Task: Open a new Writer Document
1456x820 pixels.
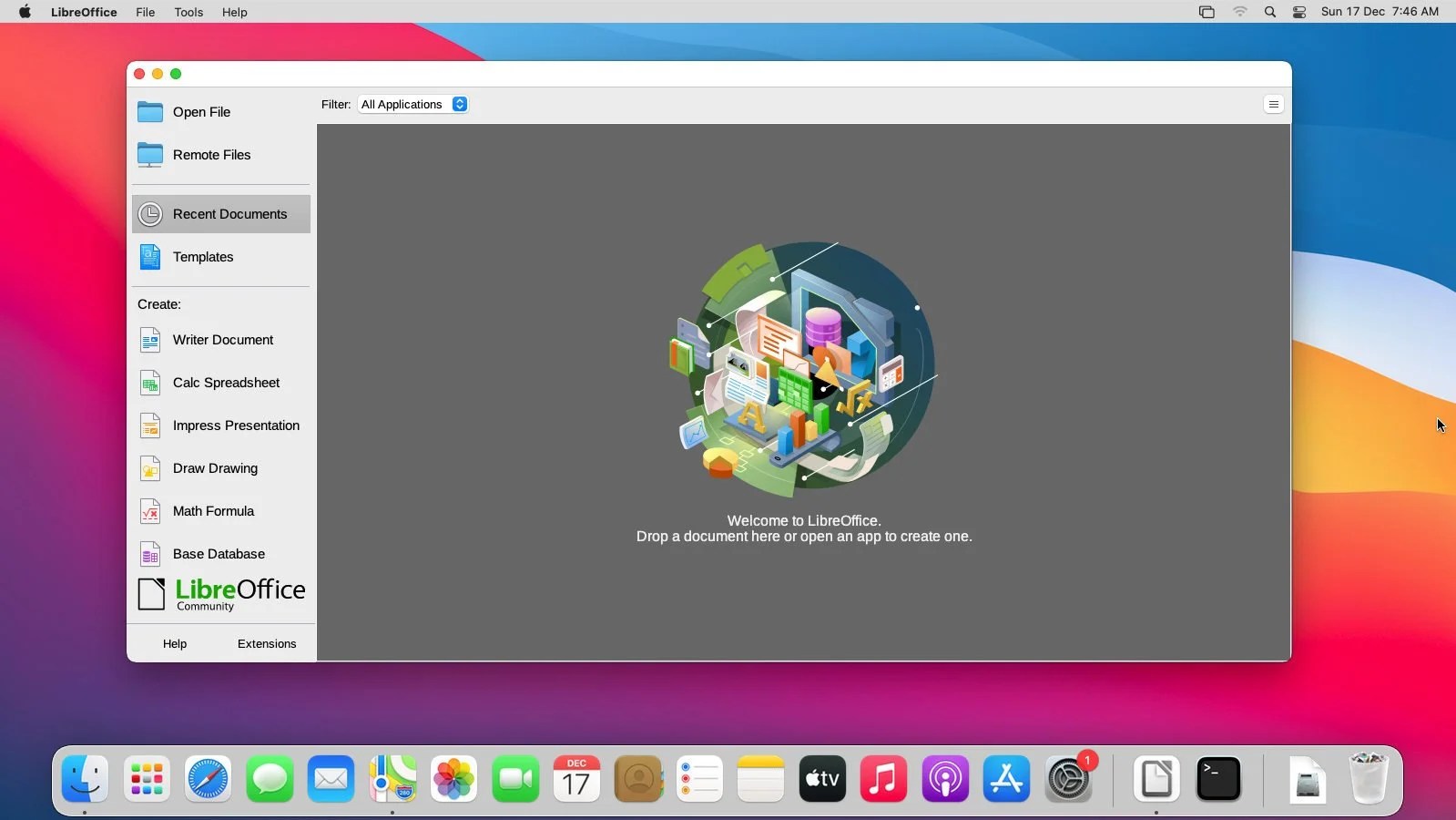Action: [x=221, y=340]
